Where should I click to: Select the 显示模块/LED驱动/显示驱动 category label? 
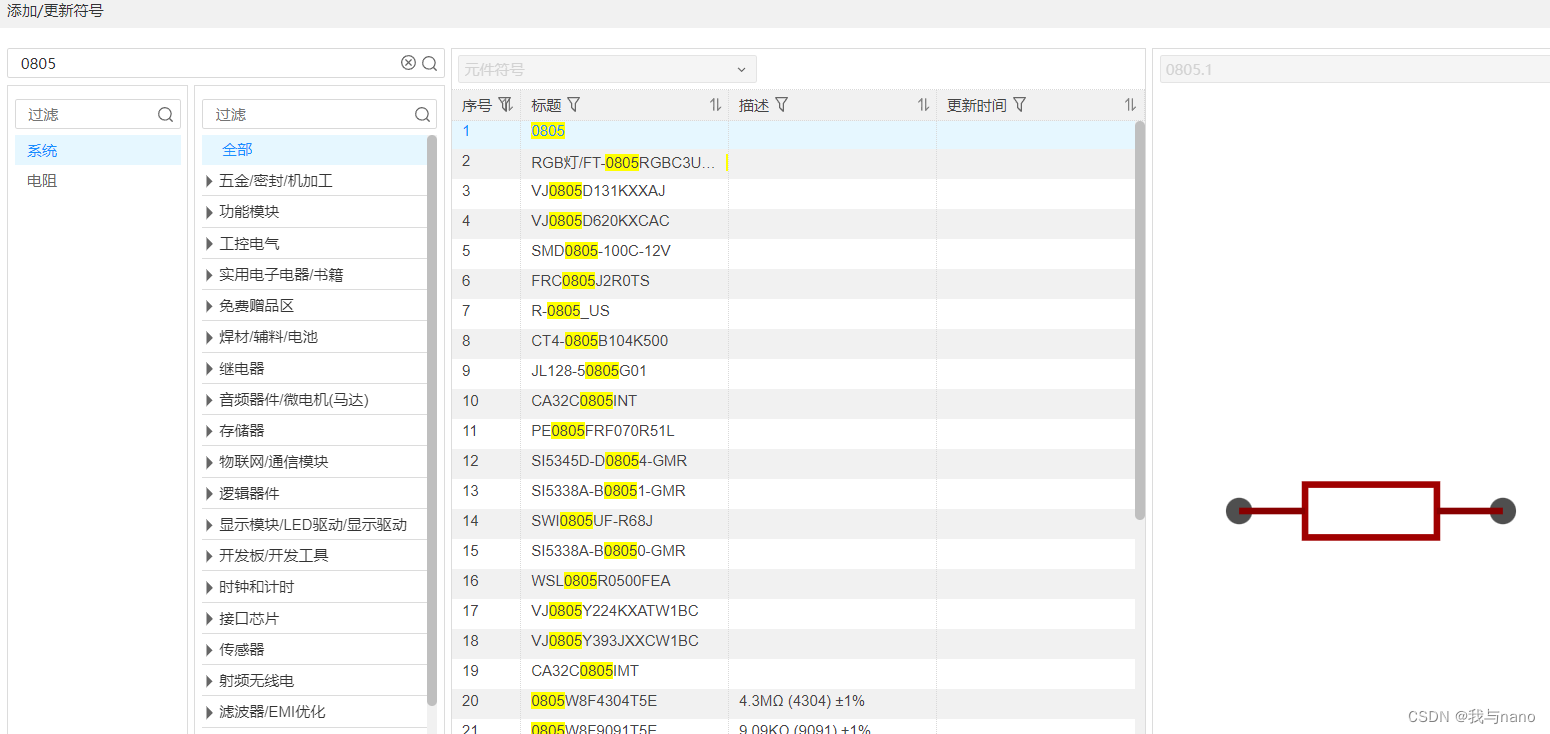(313, 525)
